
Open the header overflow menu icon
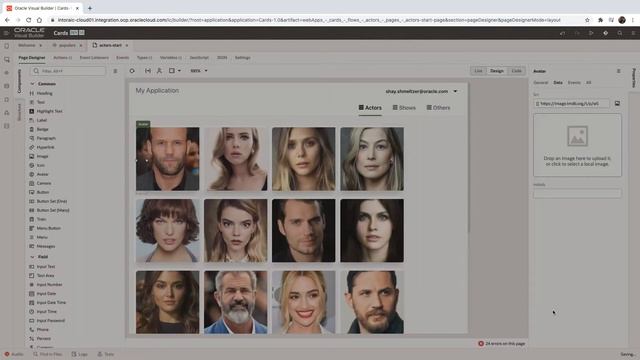click(633, 33)
